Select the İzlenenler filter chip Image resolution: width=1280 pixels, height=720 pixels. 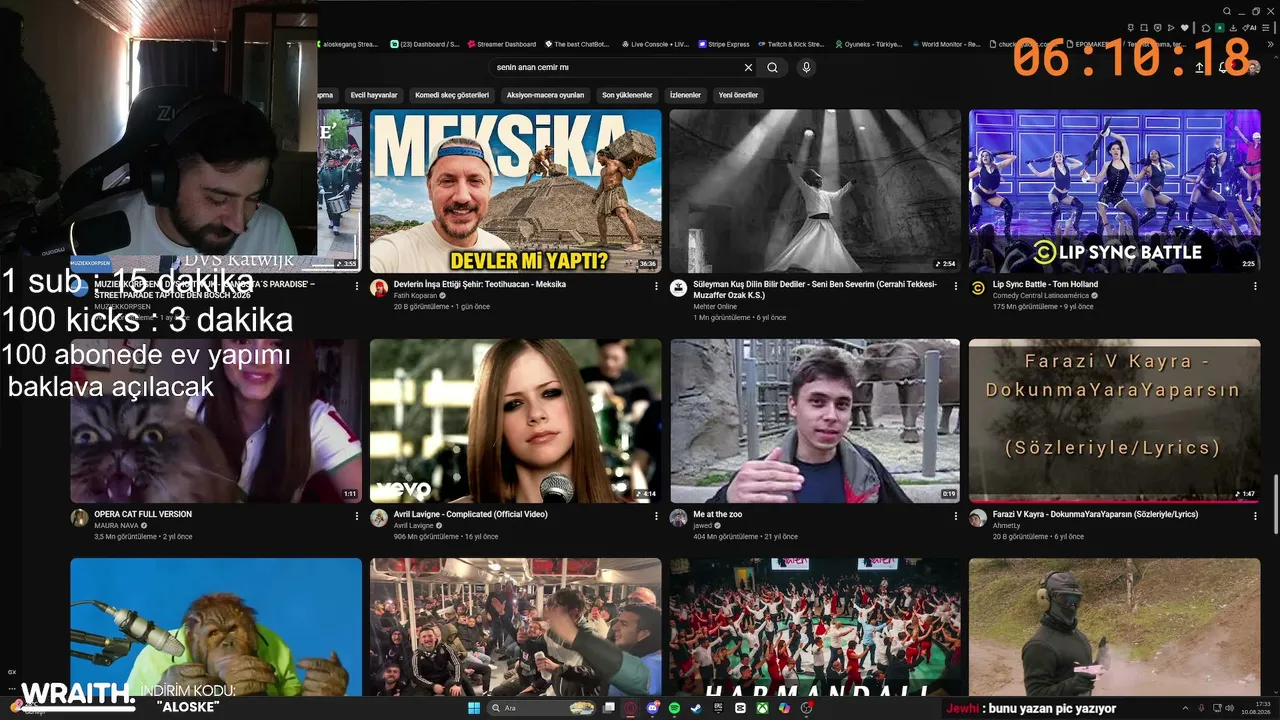685,95
